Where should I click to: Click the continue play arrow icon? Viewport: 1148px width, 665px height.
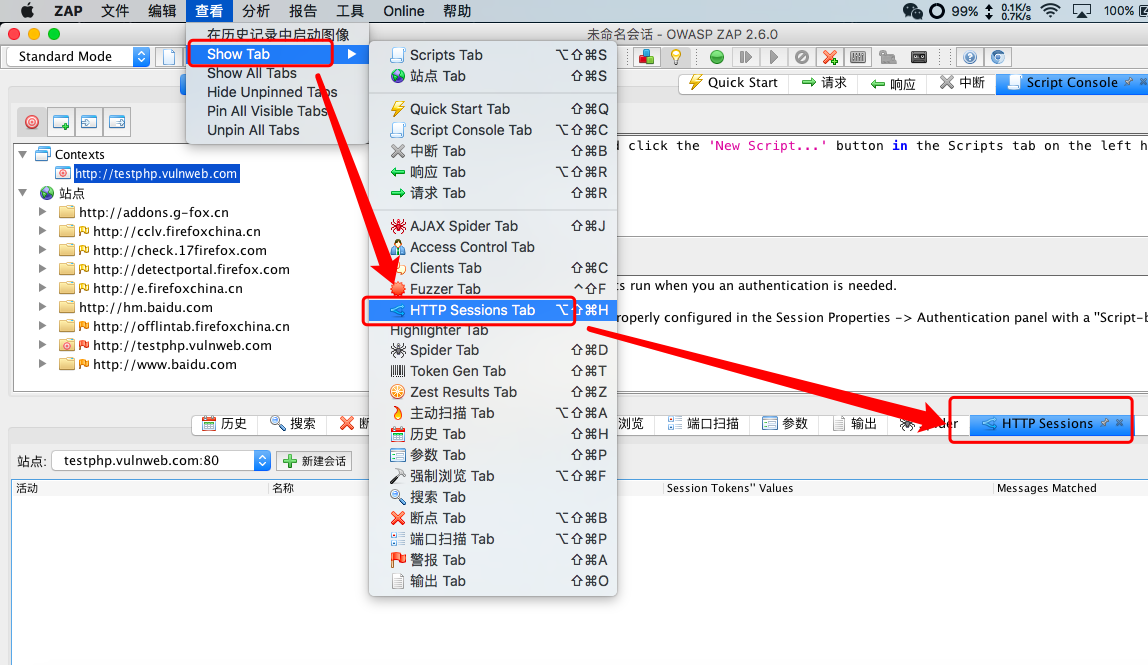773,57
